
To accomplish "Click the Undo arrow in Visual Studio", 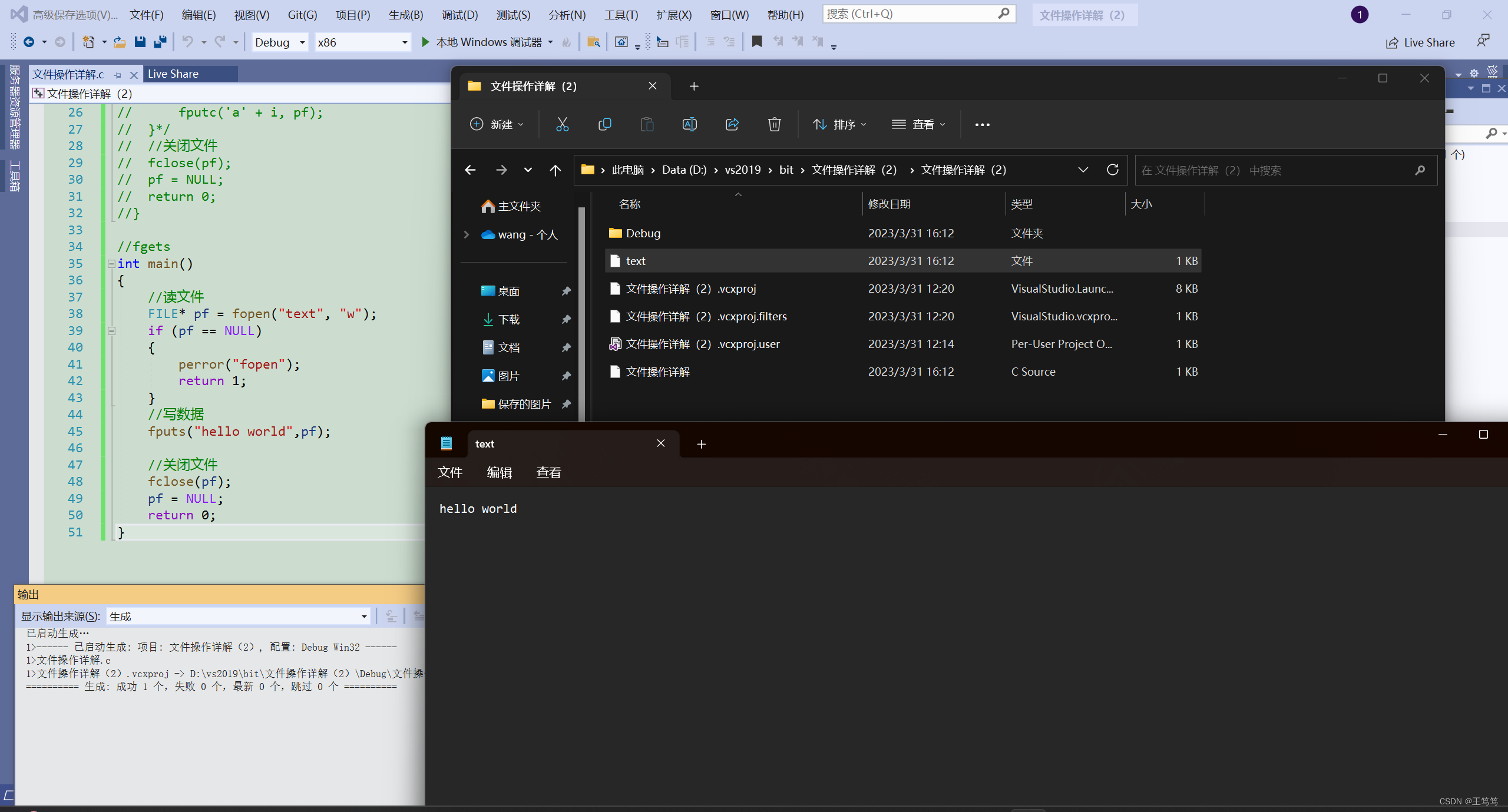I will pos(187,42).
